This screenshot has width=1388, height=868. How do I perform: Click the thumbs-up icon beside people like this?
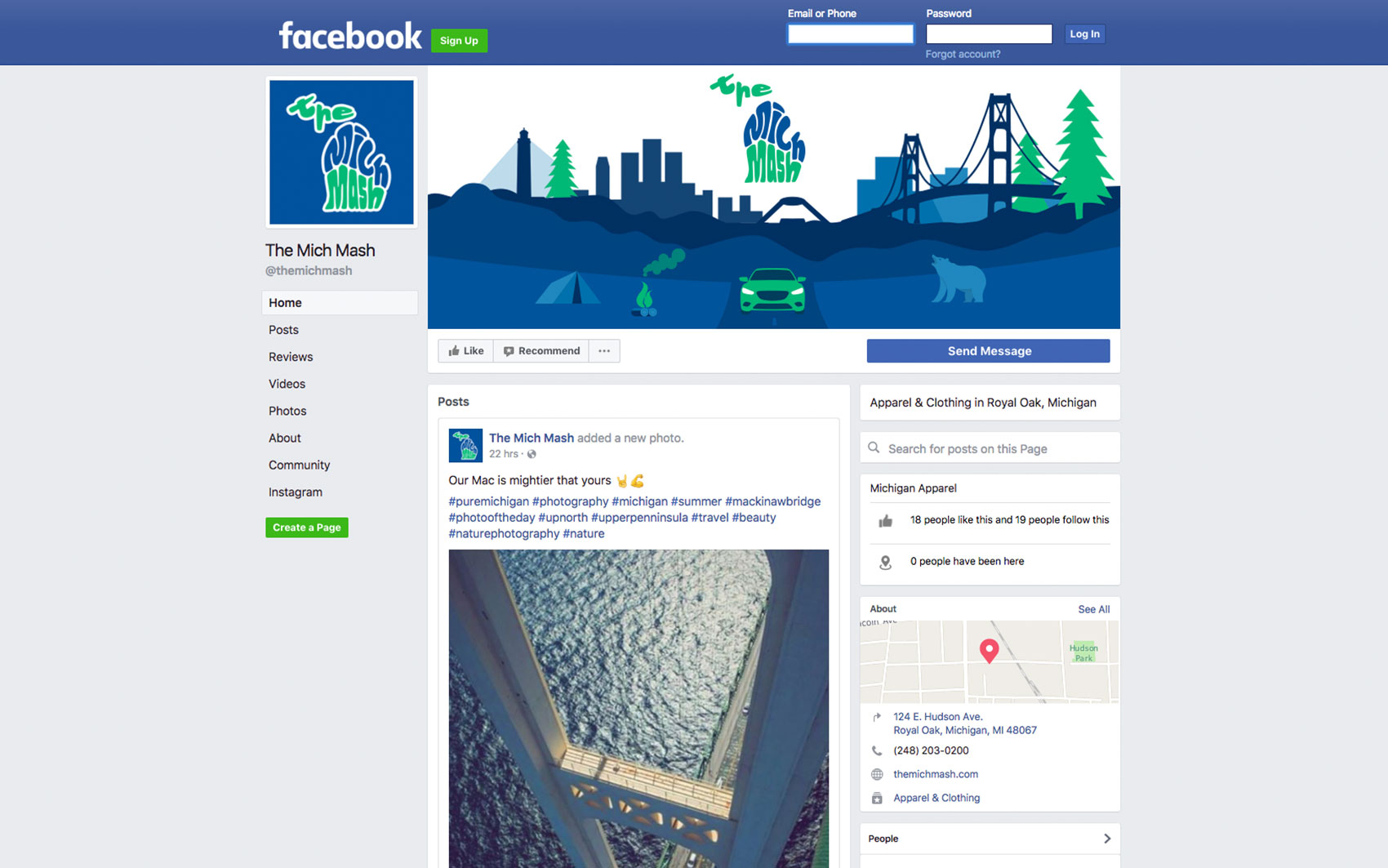click(885, 520)
